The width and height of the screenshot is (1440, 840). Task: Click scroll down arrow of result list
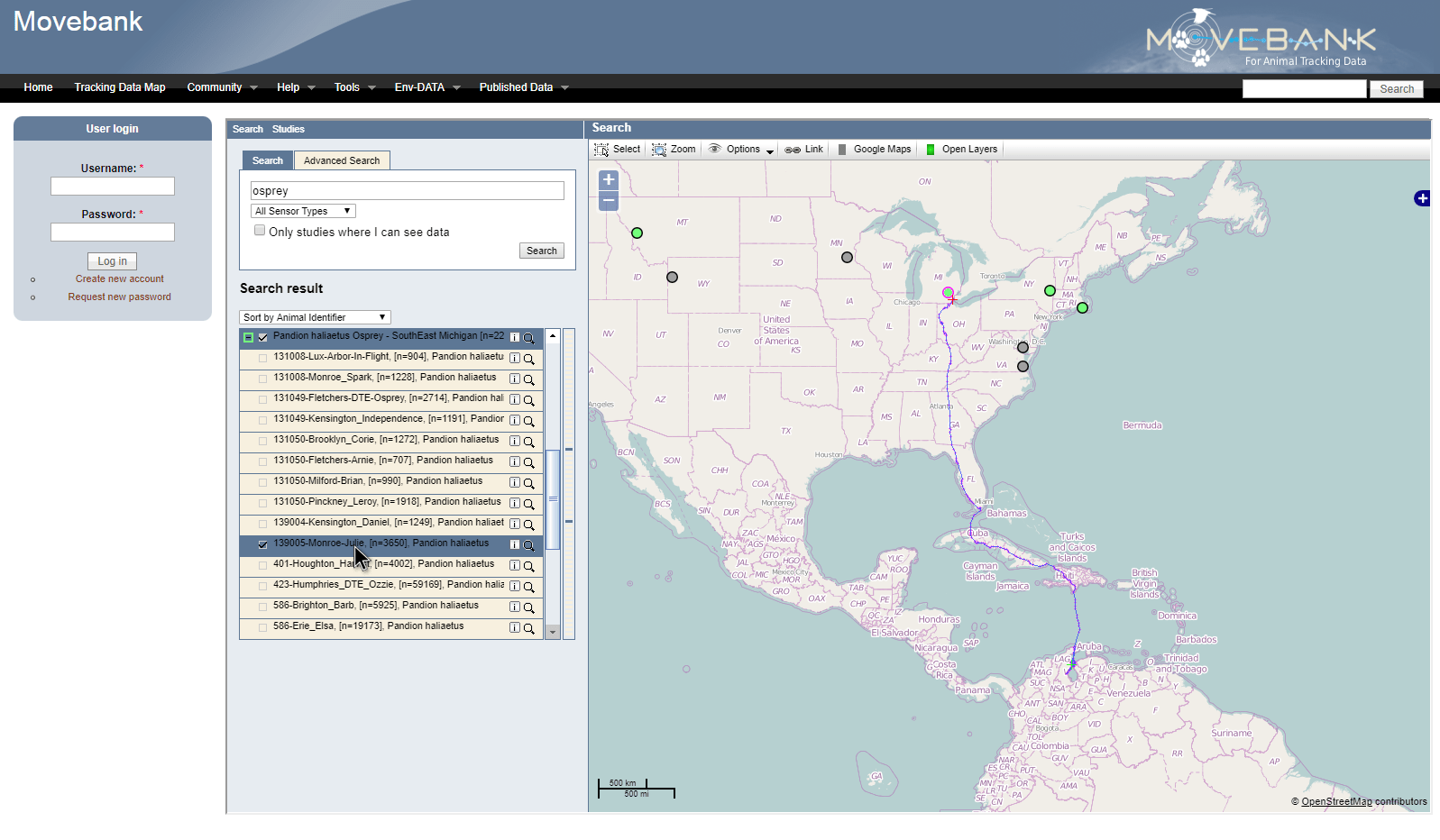point(553,632)
